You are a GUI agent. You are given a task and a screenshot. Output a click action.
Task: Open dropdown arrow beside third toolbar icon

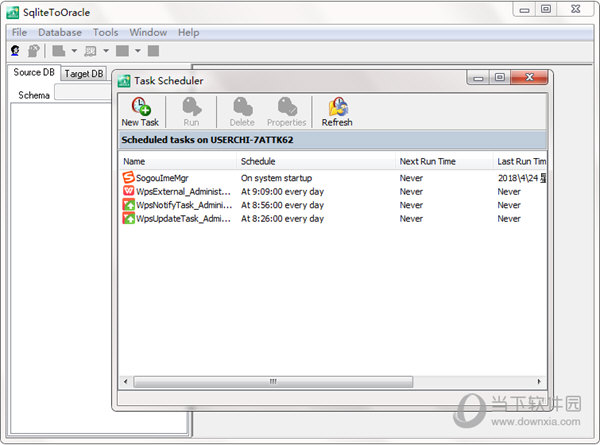click(74, 51)
